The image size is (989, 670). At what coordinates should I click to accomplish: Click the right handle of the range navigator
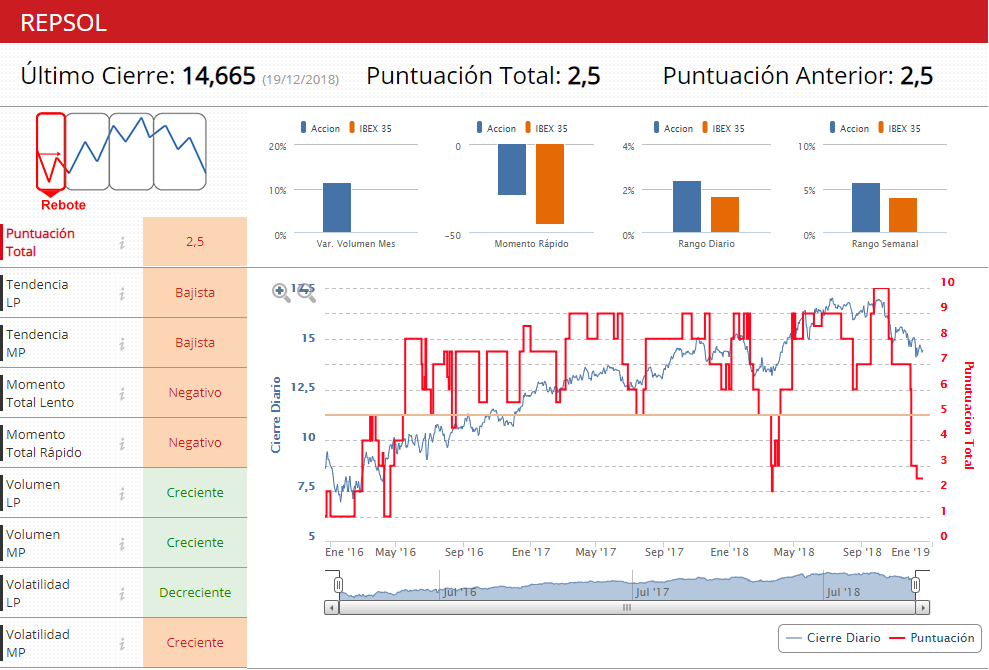point(915,585)
